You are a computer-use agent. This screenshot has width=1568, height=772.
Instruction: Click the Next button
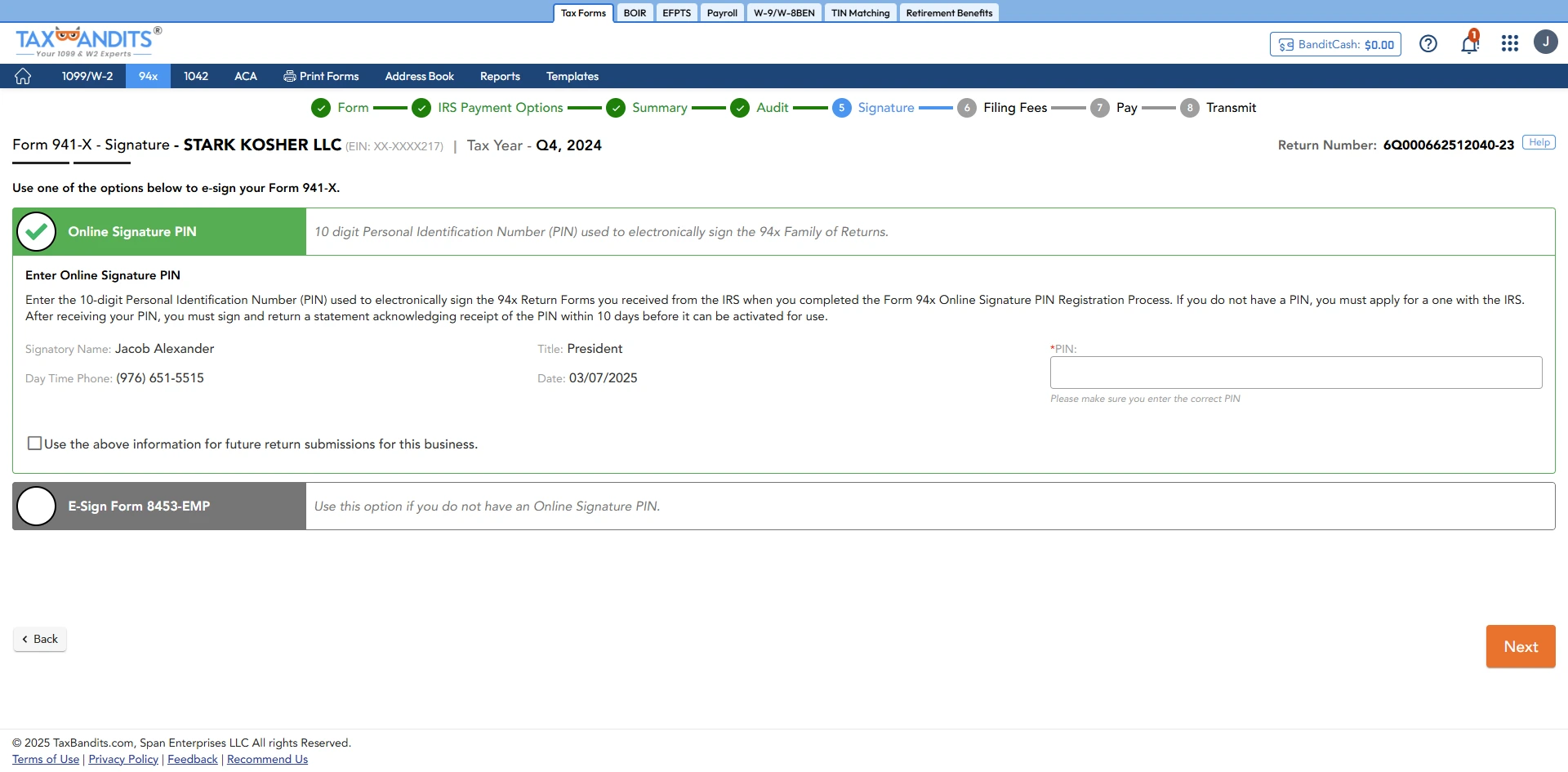[x=1521, y=646]
